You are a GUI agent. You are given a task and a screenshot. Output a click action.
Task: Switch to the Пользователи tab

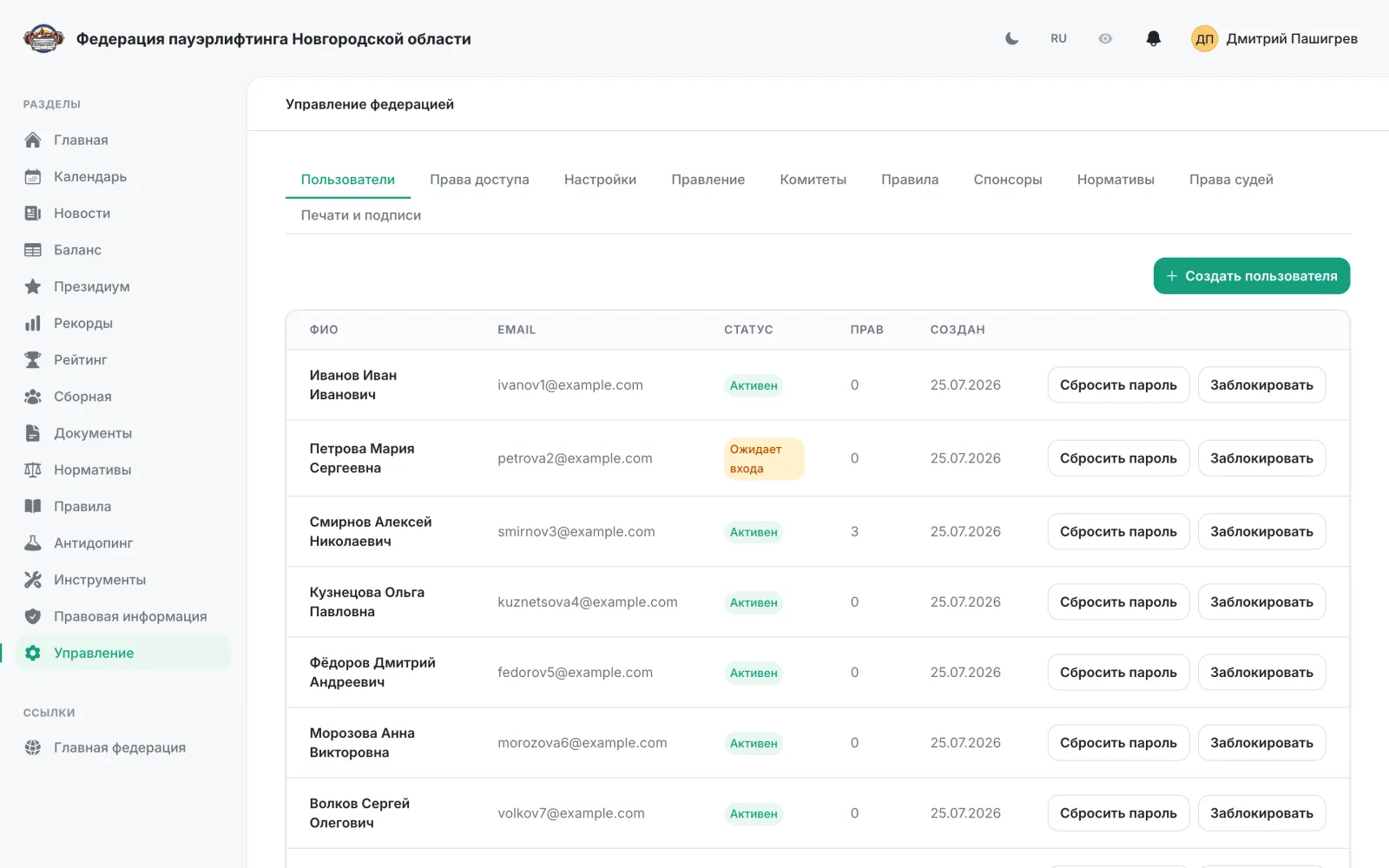coord(348,180)
